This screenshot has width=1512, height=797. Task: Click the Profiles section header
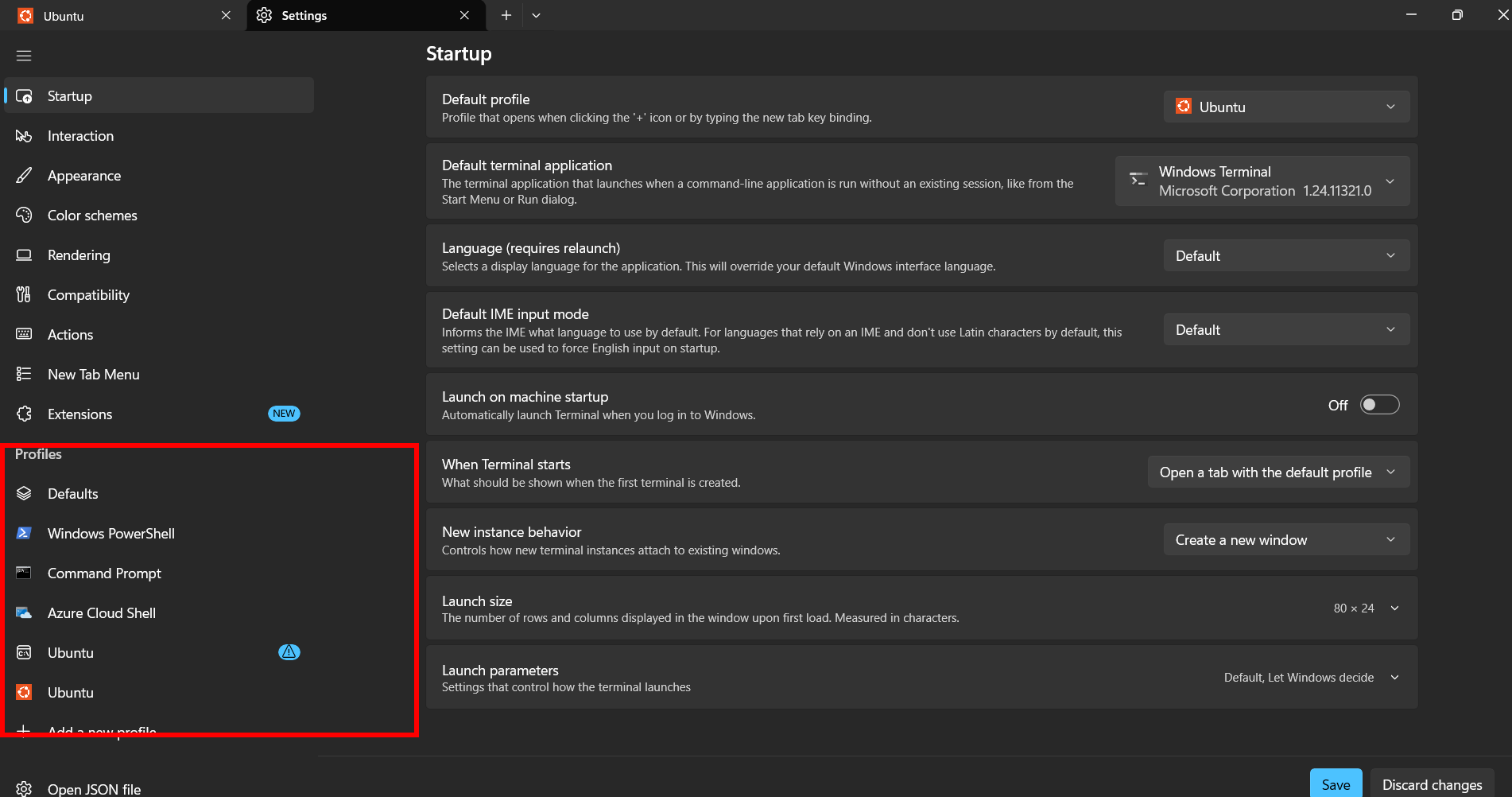38,454
